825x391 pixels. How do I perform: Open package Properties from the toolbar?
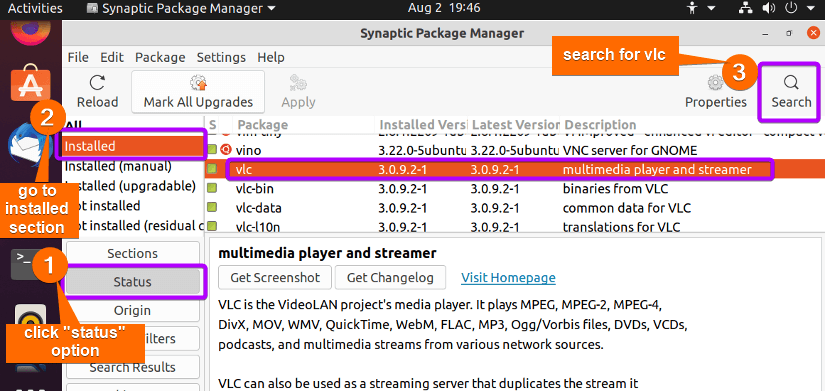pos(716,91)
